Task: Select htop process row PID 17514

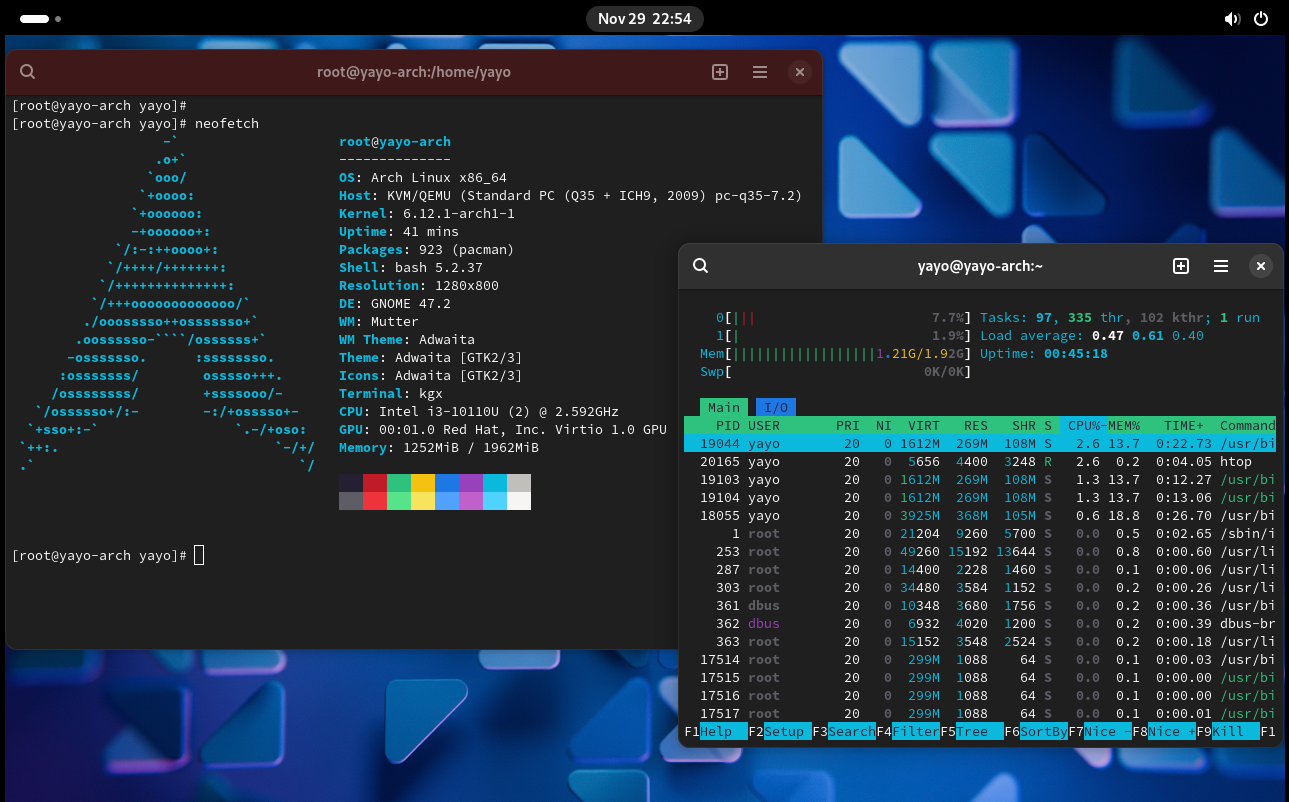Action: (x=980, y=660)
